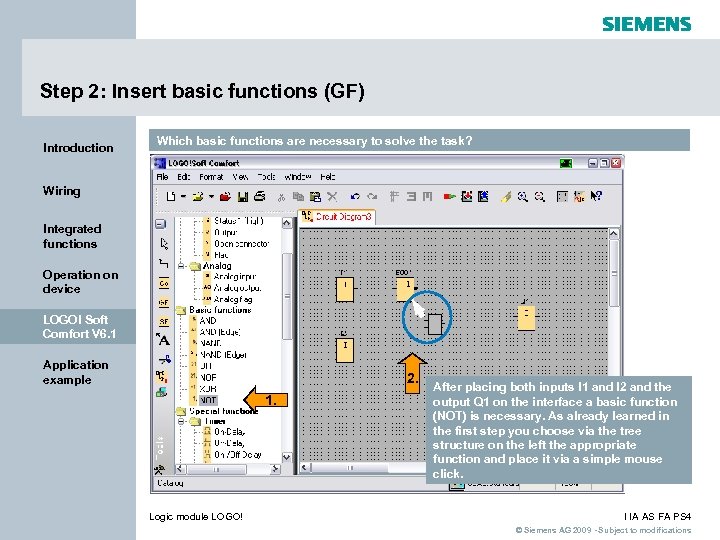
Task: Select the NOT function in tree
Action: 208,400
